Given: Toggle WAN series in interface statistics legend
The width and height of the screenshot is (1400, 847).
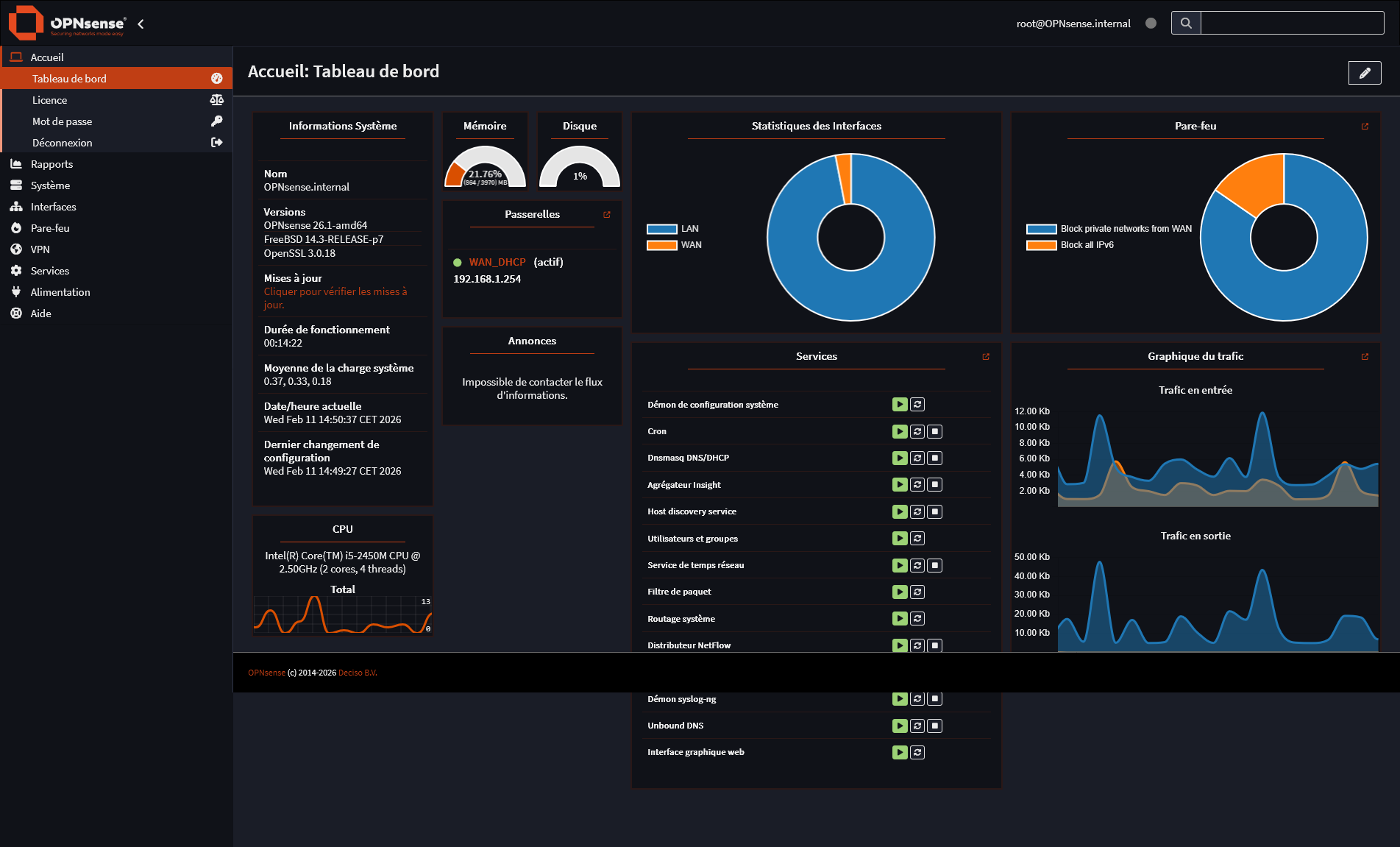Looking at the screenshot, I should pos(672,245).
